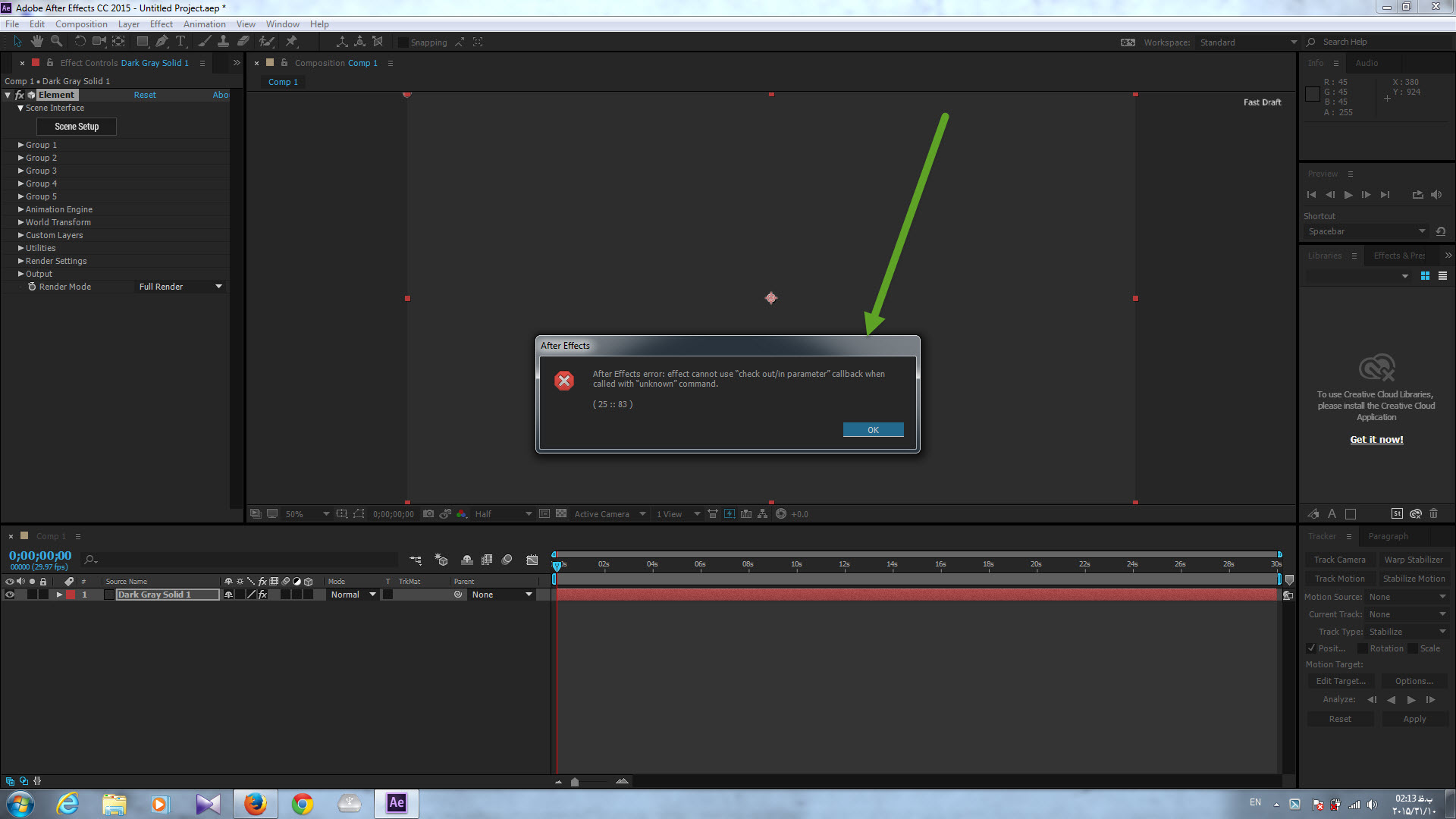Reset the Element effect
This screenshot has width=1456, height=819.
point(145,95)
